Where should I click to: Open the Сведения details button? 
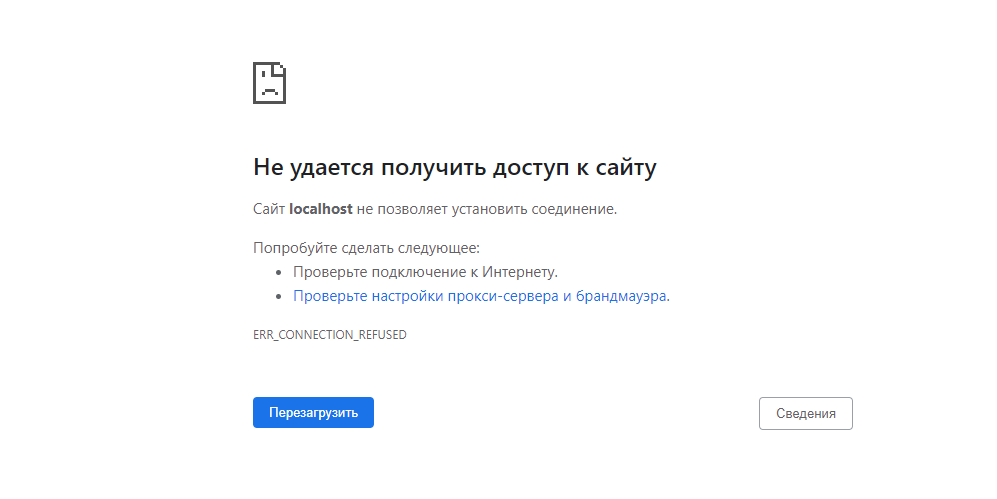806,413
